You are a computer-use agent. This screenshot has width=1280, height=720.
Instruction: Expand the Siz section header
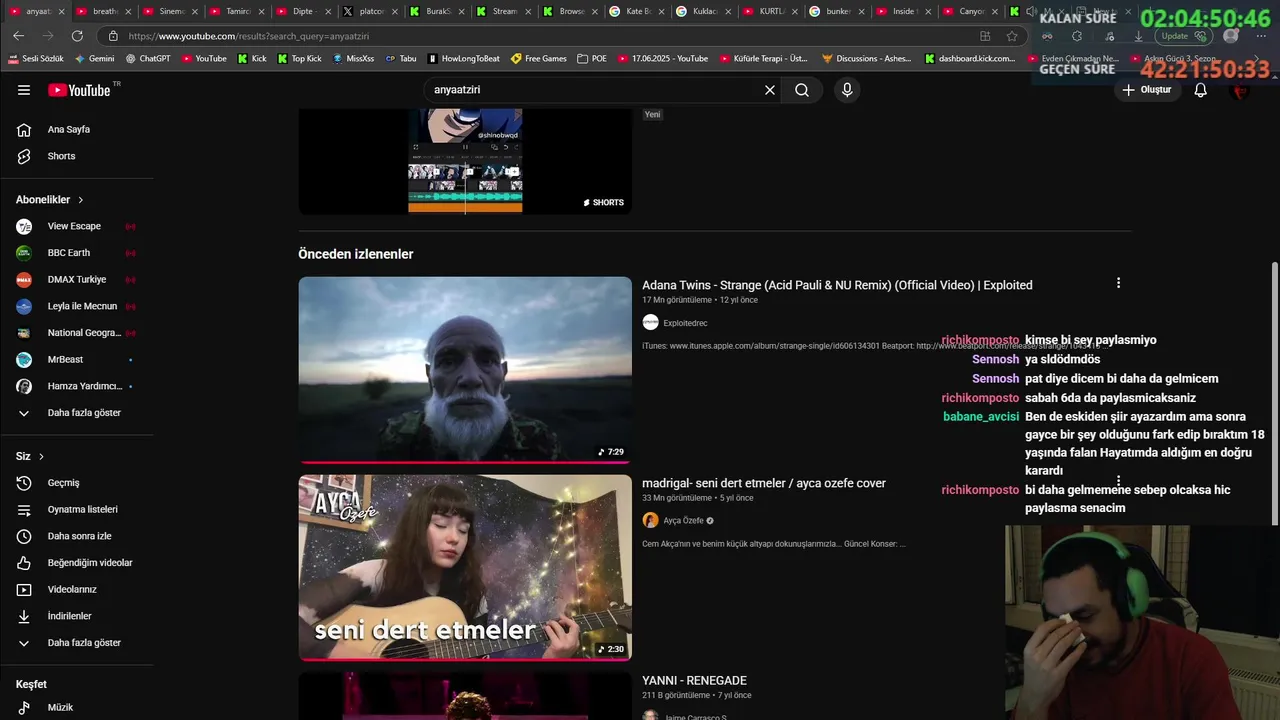[x=30, y=456]
